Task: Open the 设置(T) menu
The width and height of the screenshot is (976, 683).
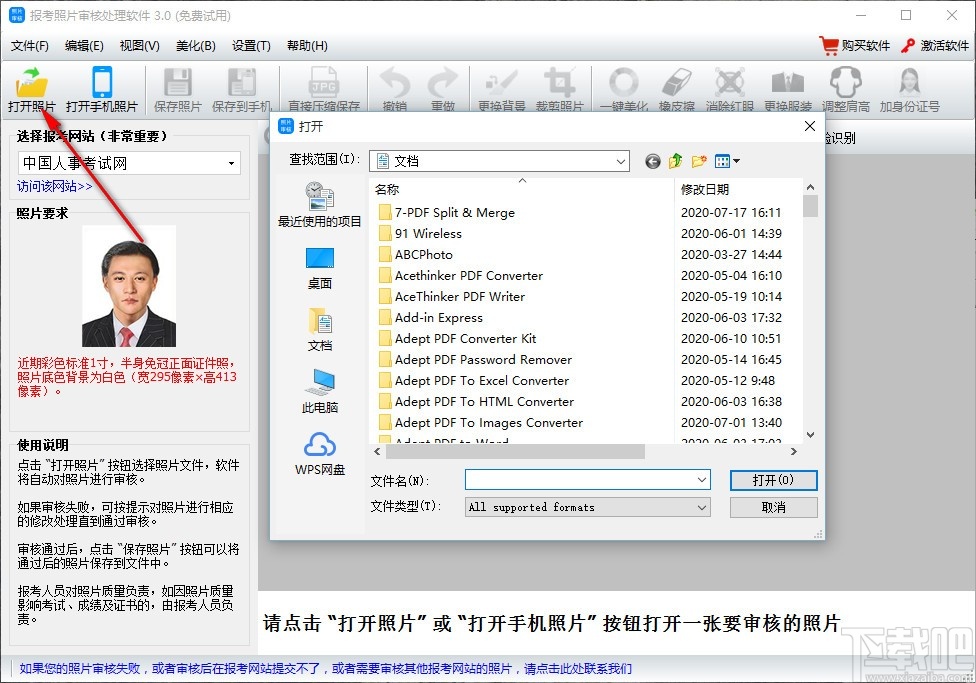Action: tap(251, 46)
